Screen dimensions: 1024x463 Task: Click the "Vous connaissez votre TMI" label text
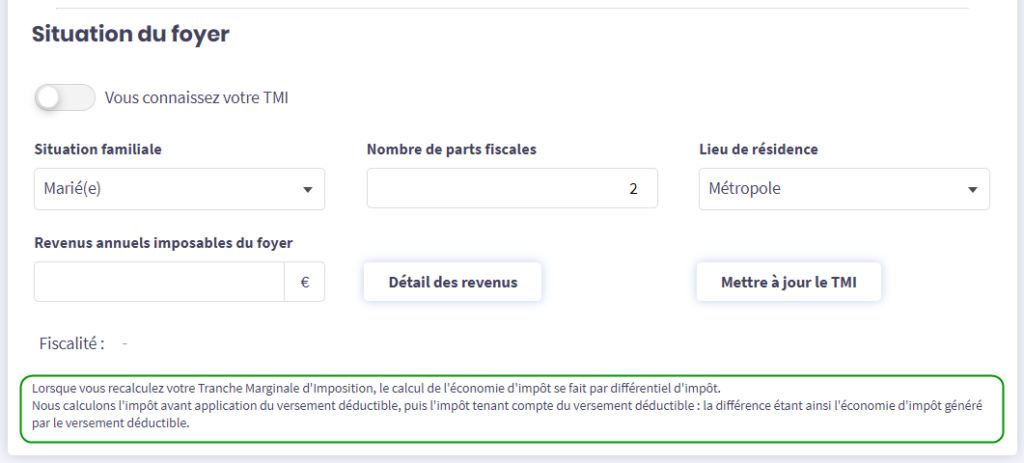coord(197,98)
